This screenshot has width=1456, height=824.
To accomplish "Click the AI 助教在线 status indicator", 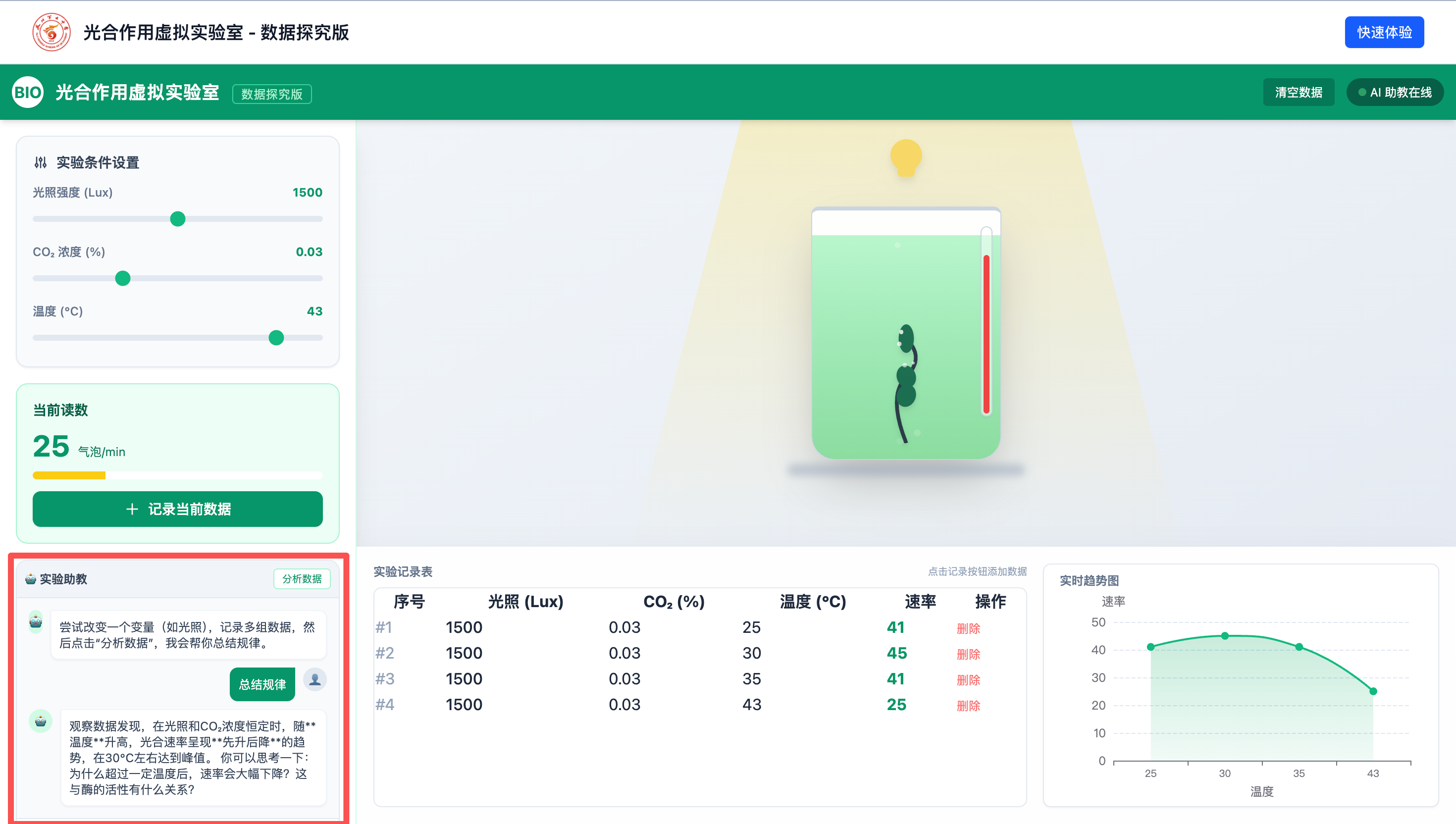I will [1395, 92].
